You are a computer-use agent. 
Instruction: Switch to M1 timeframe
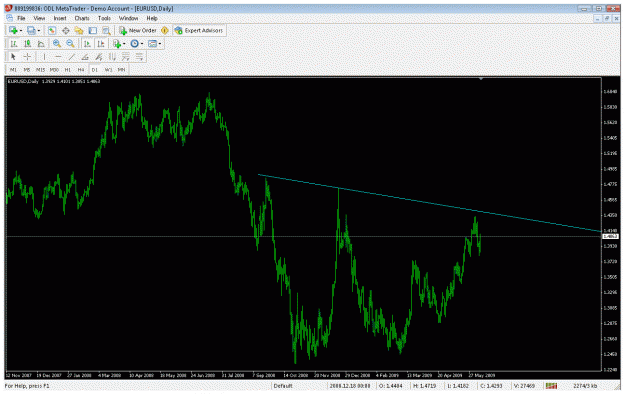(x=13, y=70)
